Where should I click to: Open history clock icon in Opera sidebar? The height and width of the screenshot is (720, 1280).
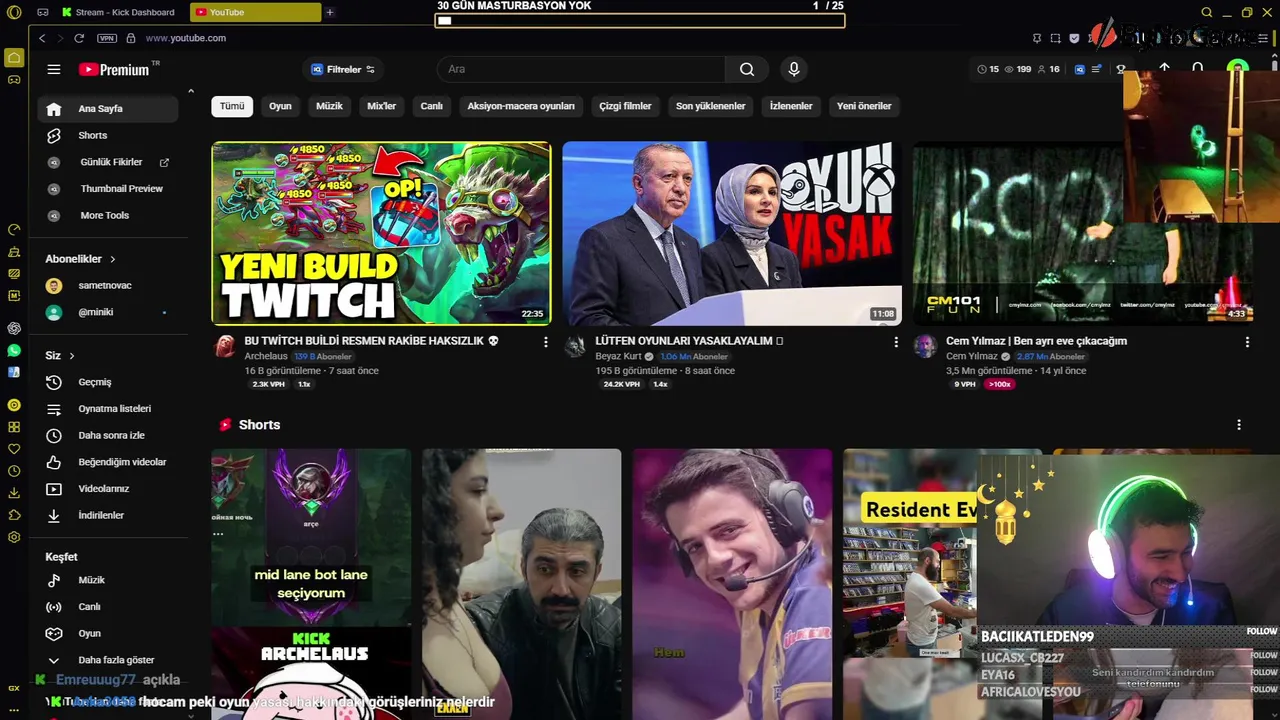tap(14, 471)
